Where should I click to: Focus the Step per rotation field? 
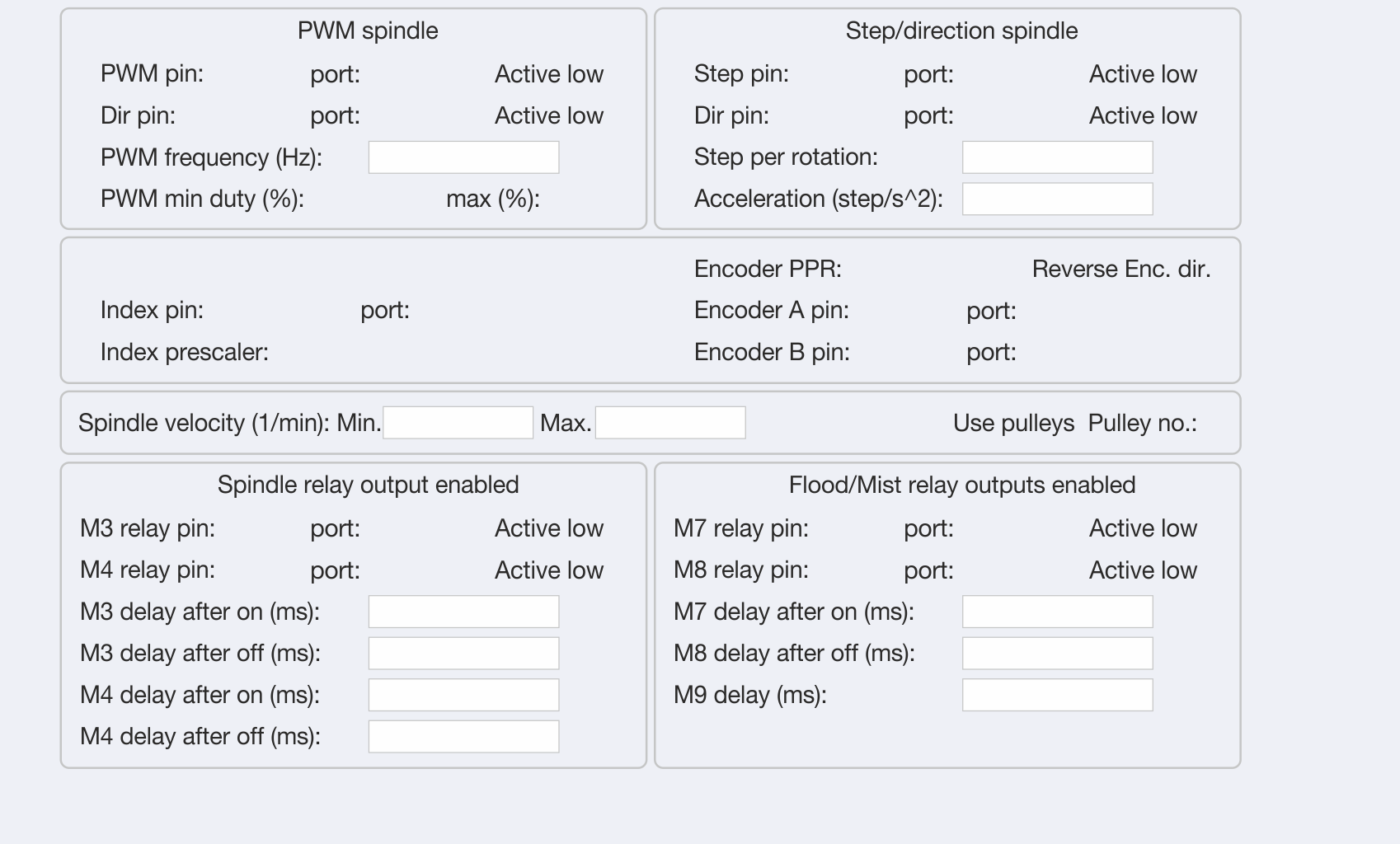point(1057,157)
